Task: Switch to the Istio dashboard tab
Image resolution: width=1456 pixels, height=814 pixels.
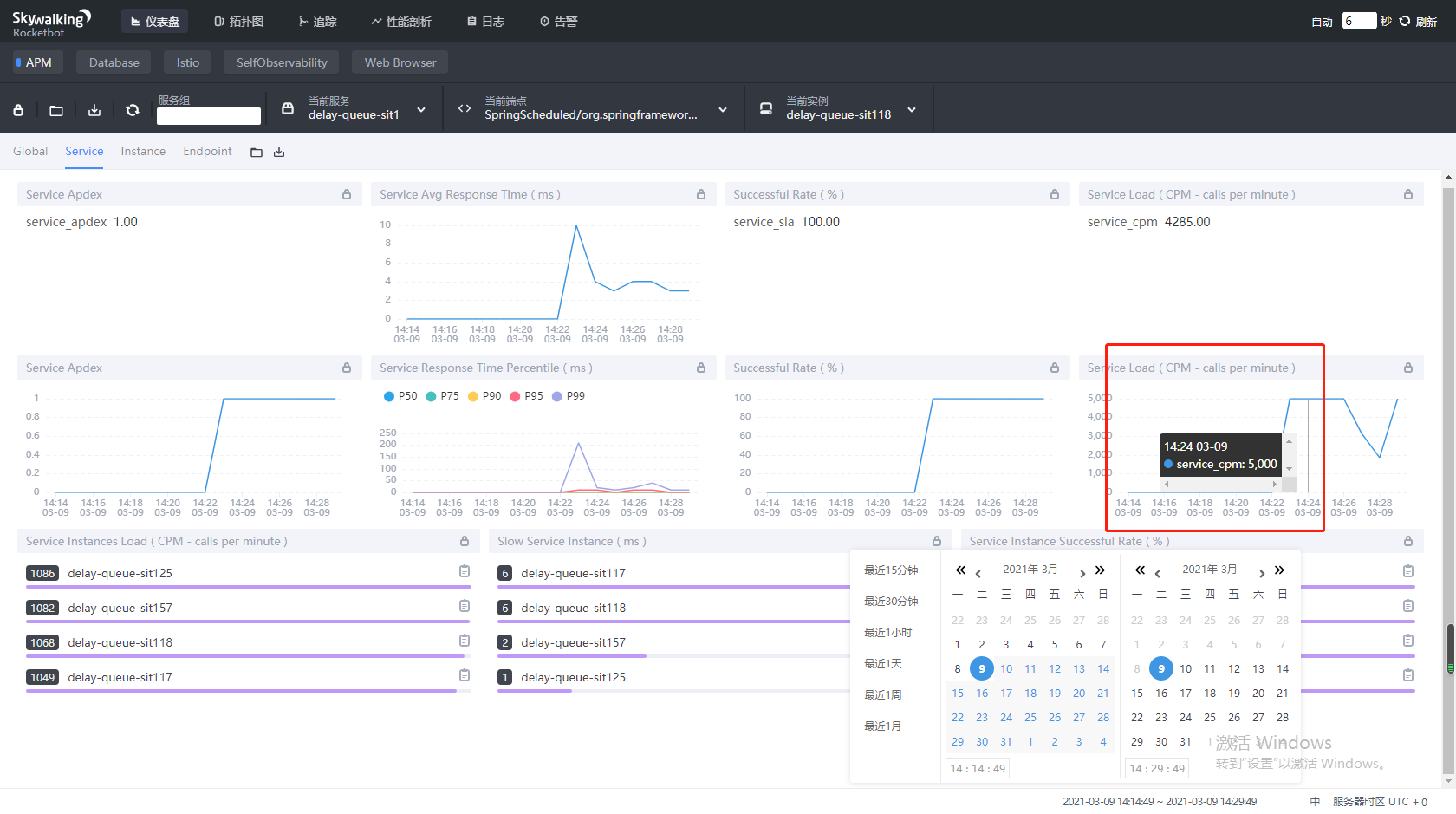Action: tap(188, 62)
